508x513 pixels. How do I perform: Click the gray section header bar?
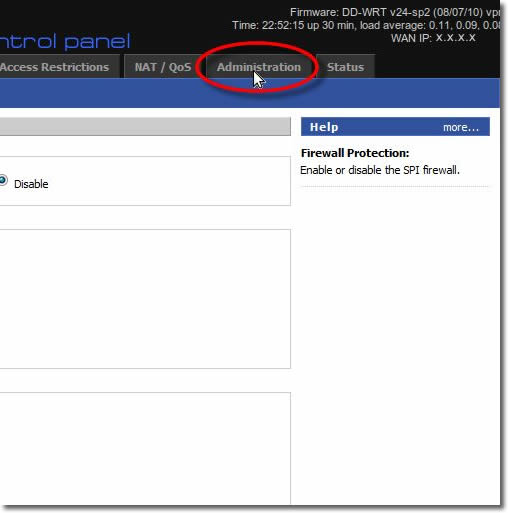[x=145, y=127]
